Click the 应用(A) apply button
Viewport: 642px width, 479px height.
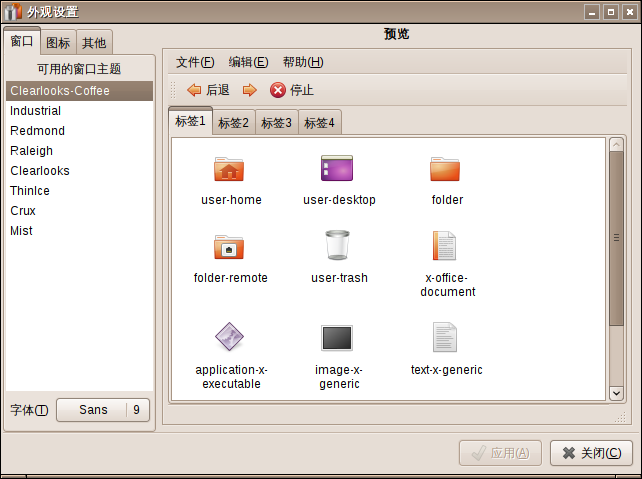(500, 453)
